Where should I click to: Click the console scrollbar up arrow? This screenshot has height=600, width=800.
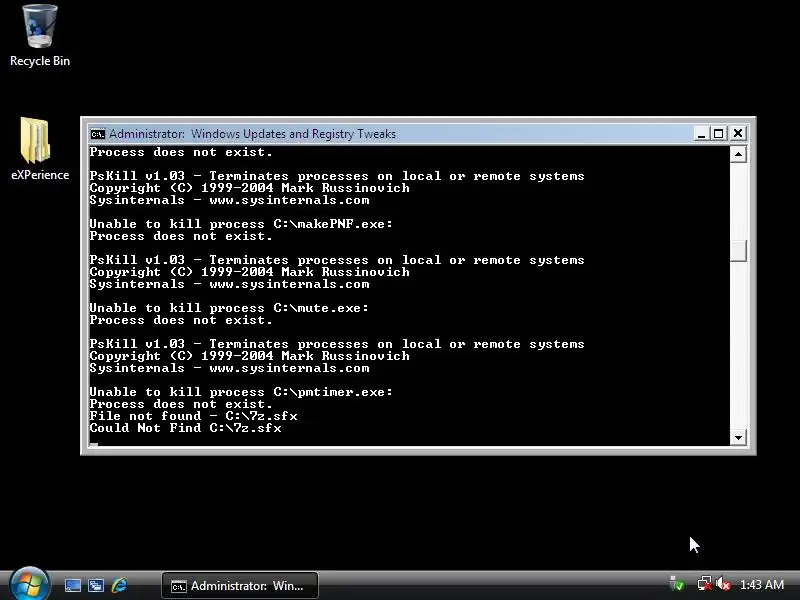(x=738, y=154)
